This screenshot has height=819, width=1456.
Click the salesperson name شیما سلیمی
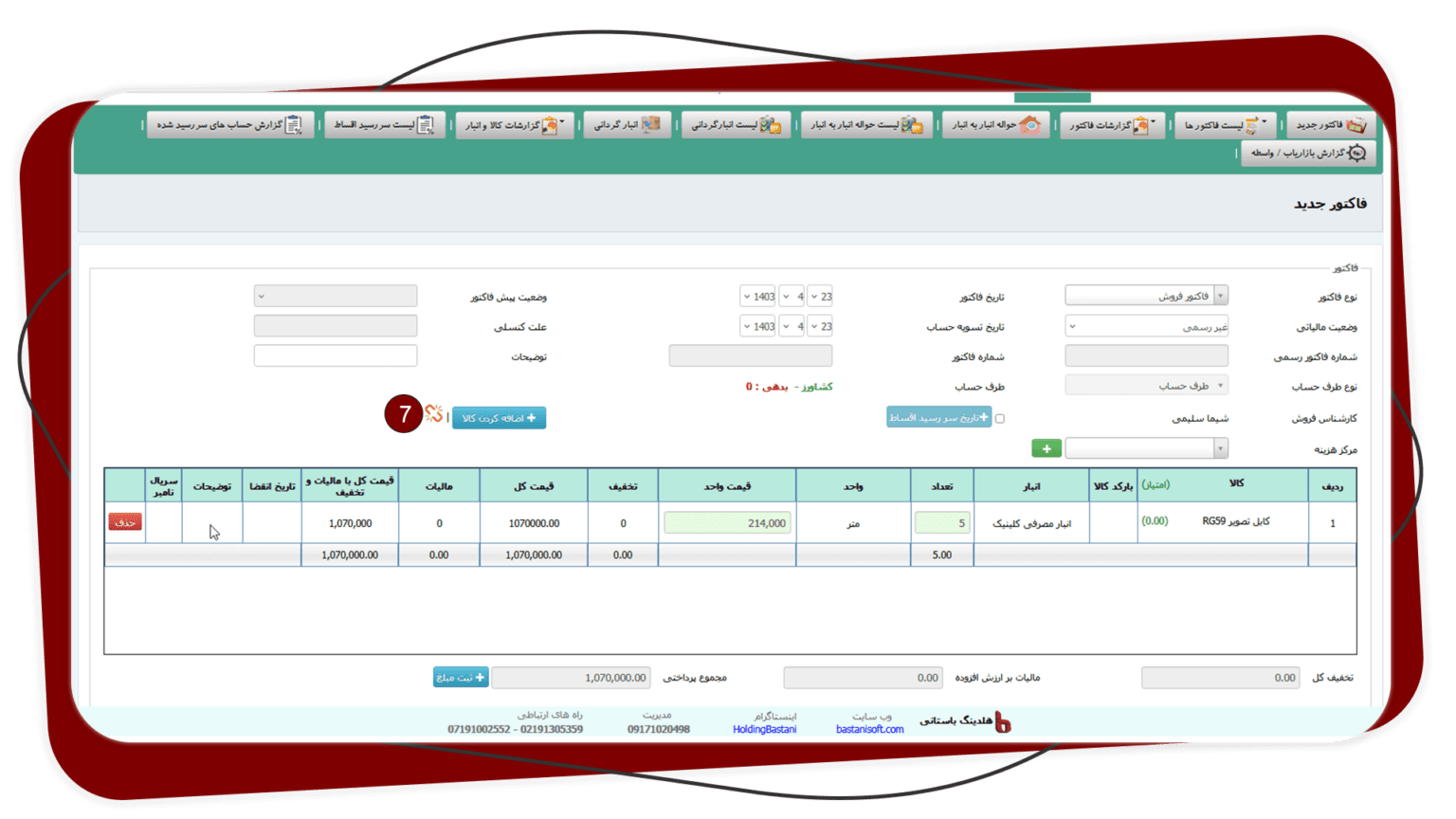point(1200,418)
